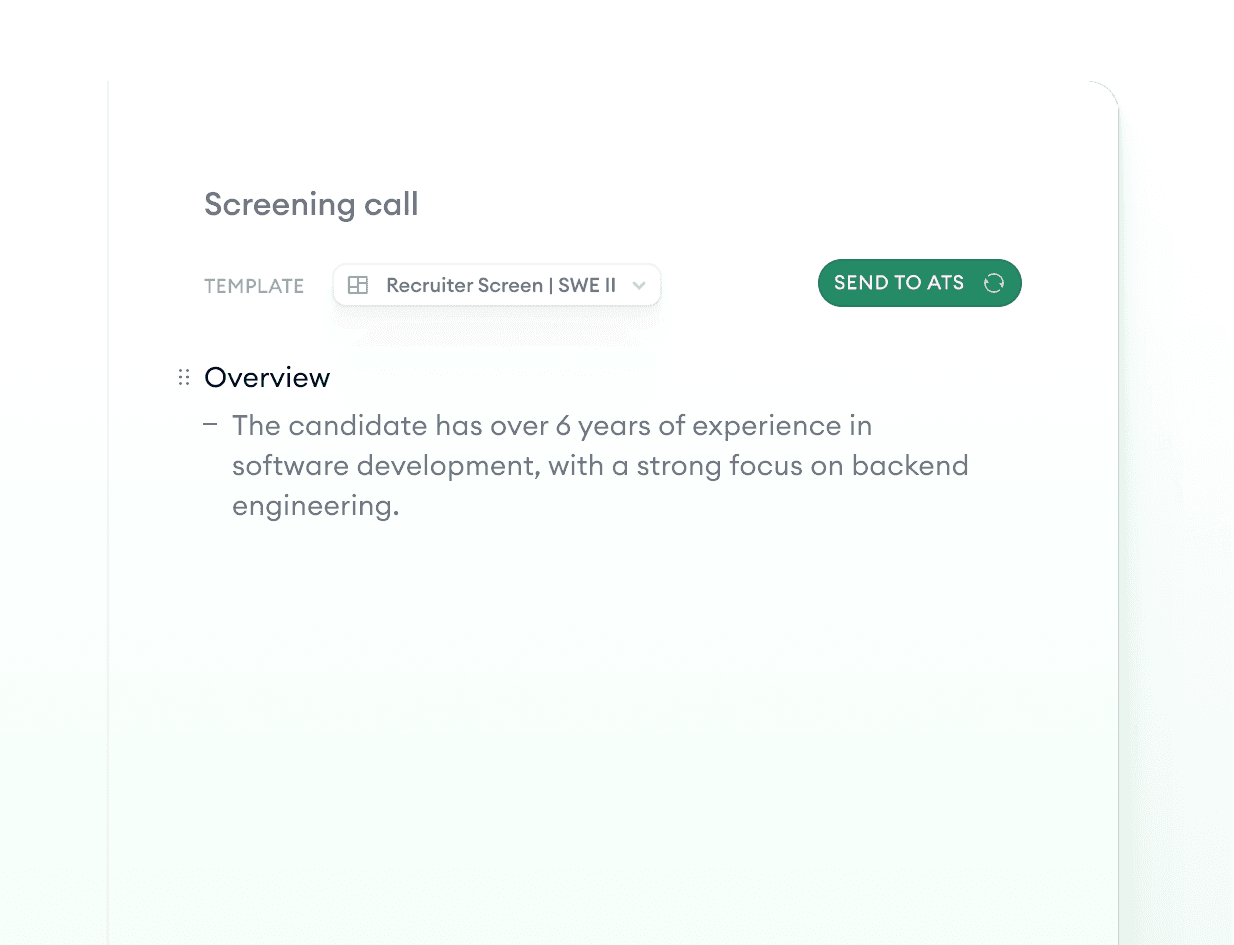This screenshot has height=945, width=1234.
Task: Send notes with the SEND TO ATS button
Action: coord(919,283)
